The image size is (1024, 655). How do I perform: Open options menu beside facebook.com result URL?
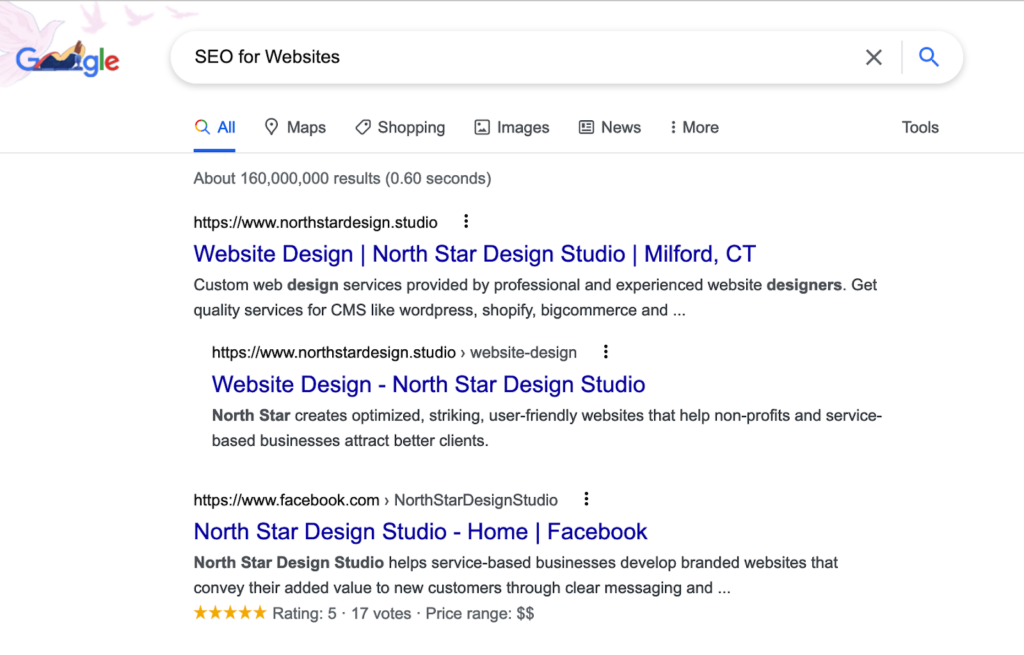pyautogui.click(x=586, y=499)
